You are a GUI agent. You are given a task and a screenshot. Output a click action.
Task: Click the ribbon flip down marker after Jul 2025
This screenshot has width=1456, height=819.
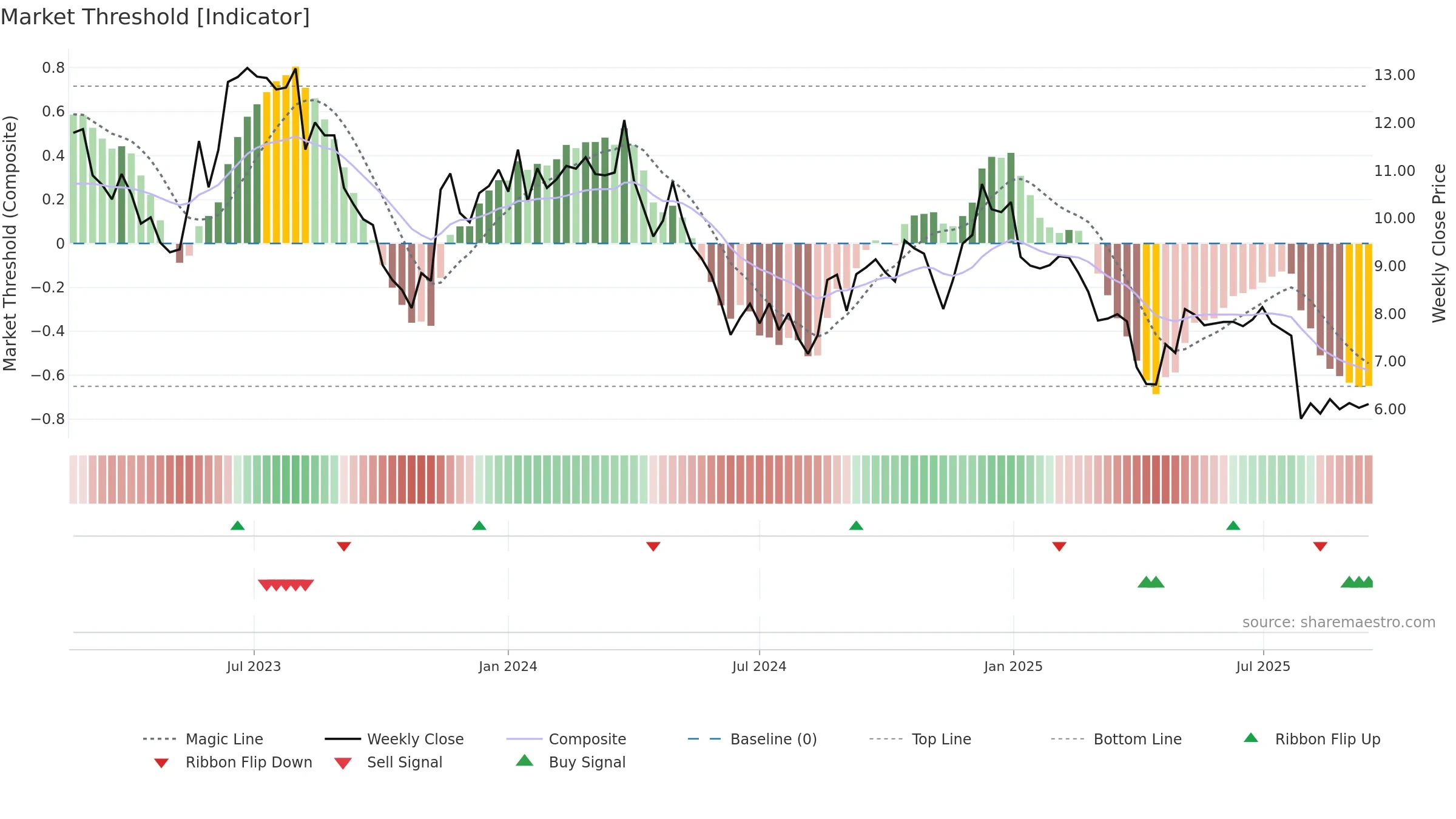pos(1320,547)
